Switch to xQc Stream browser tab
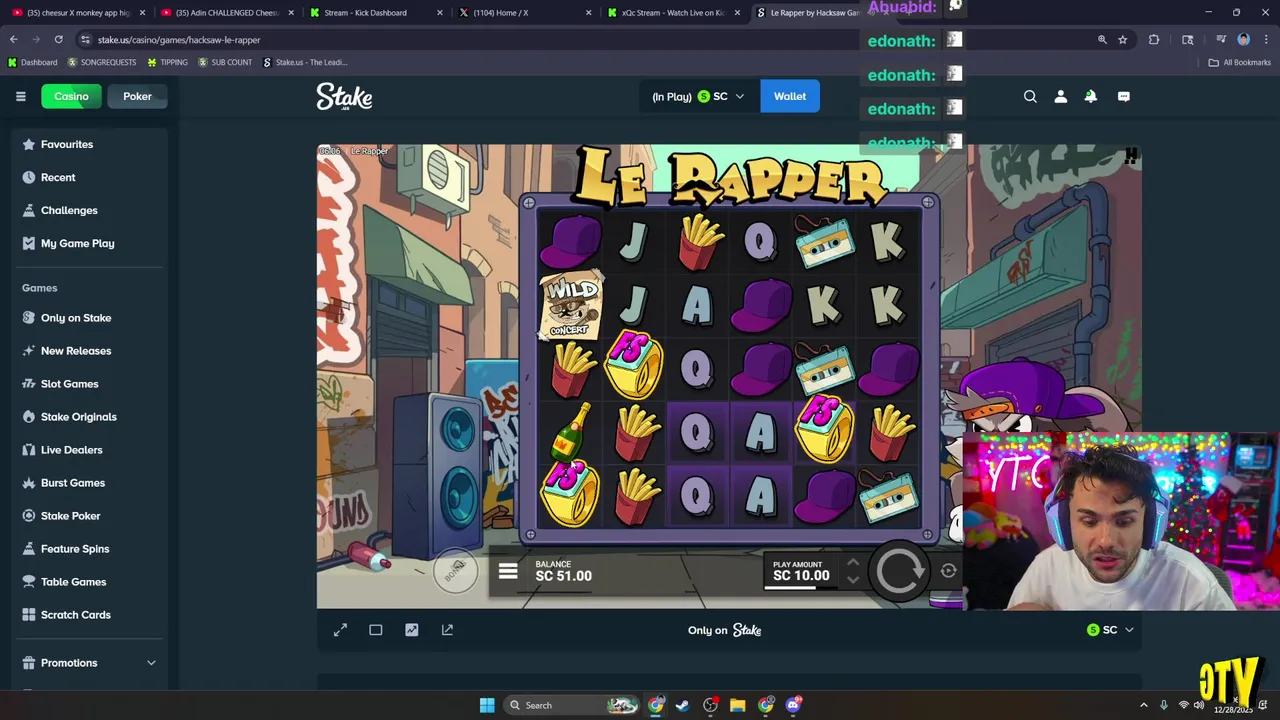Image resolution: width=1280 pixels, height=720 pixels. point(676,13)
